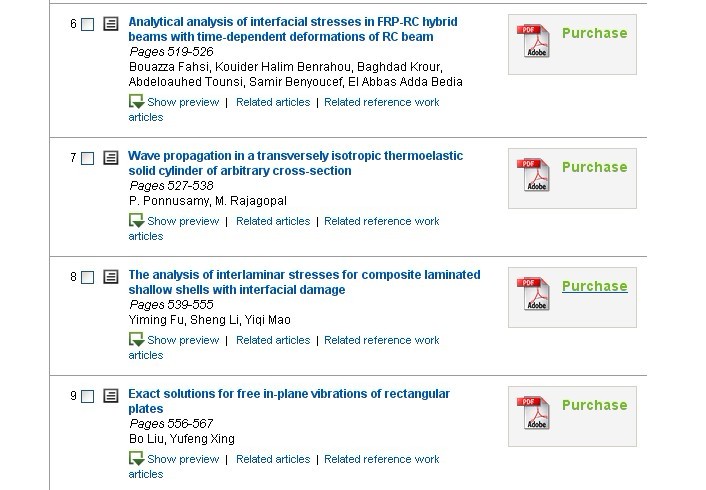Click document icon beside article 8 title
The image size is (706, 490).
point(111,277)
